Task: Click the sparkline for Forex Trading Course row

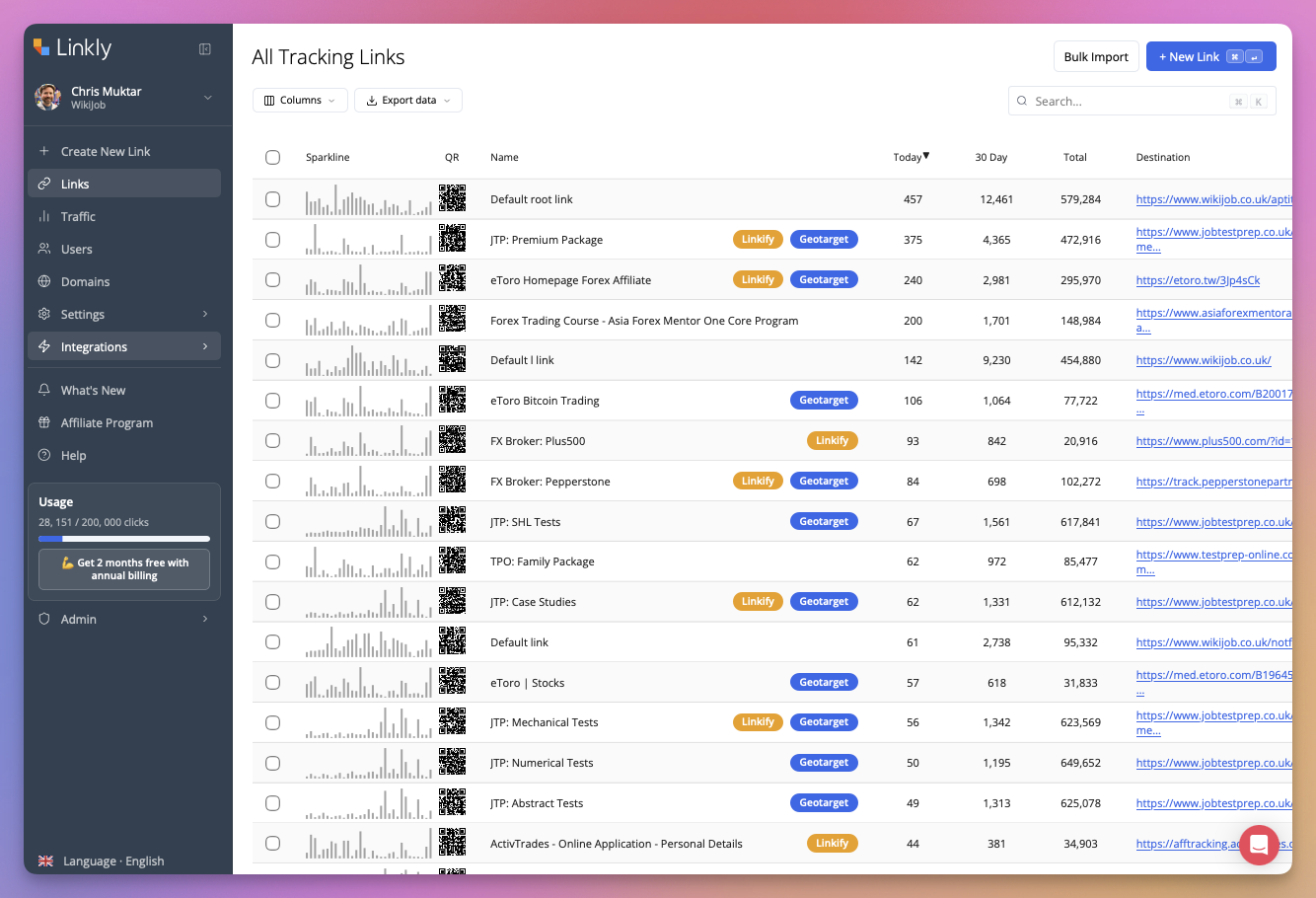Action: (368, 321)
